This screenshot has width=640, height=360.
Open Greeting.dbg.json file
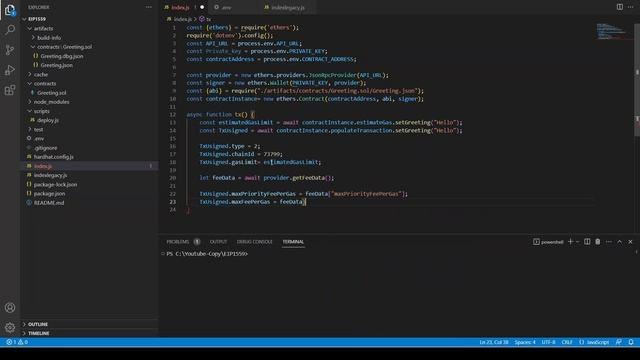click(x=62, y=56)
